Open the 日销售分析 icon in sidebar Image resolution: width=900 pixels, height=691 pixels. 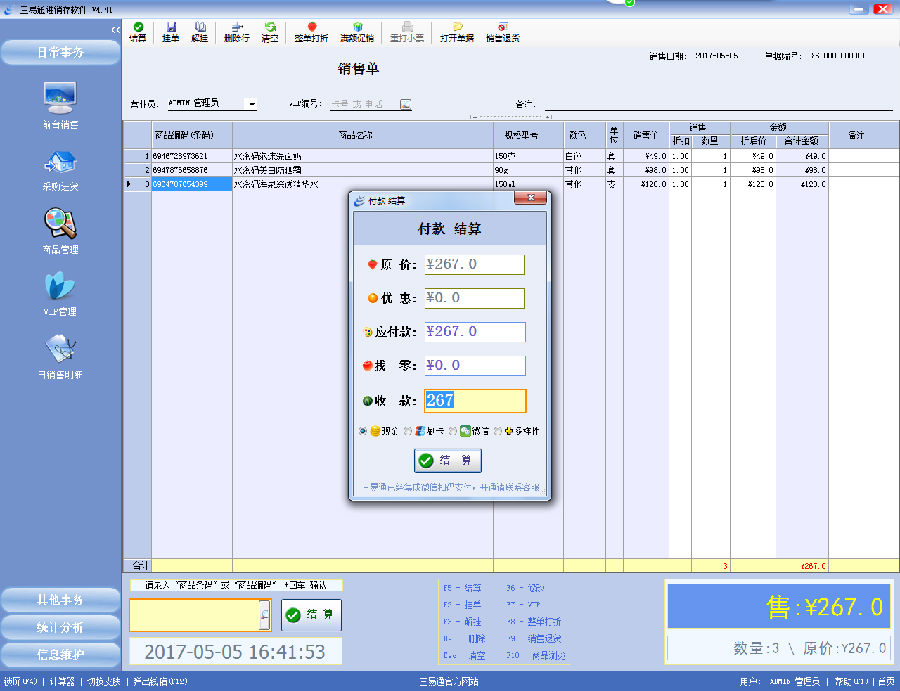pos(60,349)
